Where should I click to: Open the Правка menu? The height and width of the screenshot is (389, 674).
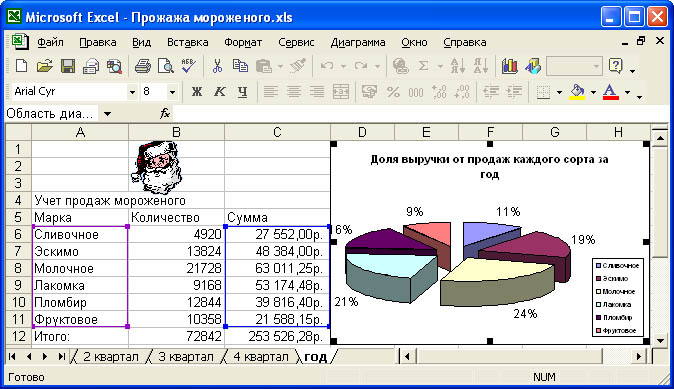point(98,43)
